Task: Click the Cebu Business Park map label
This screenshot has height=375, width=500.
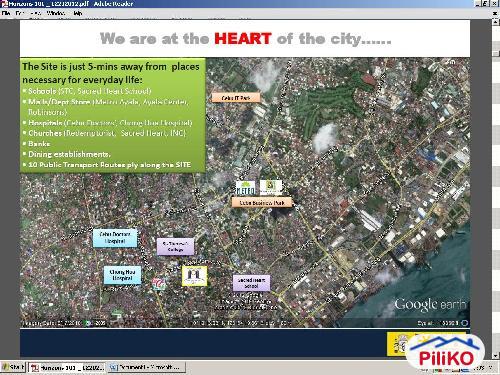Action: pyautogui.click(x=262, y=202)
